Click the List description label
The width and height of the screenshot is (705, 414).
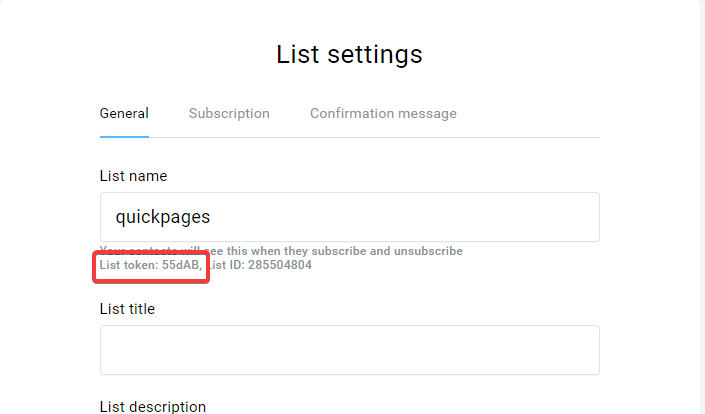click(x=153, y=406)
